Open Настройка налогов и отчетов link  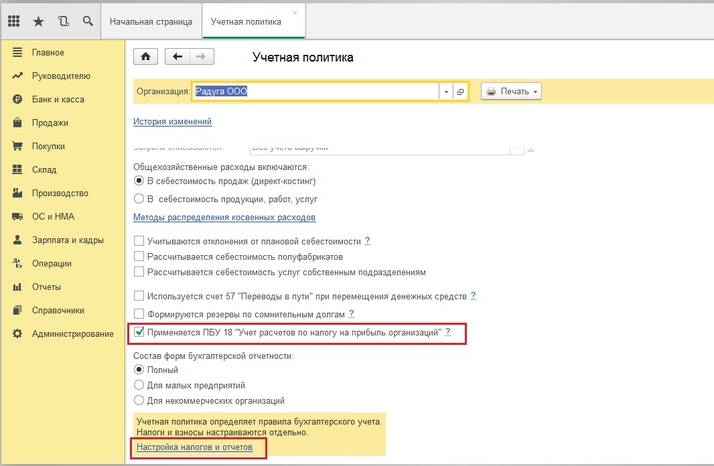click(194, 447)
